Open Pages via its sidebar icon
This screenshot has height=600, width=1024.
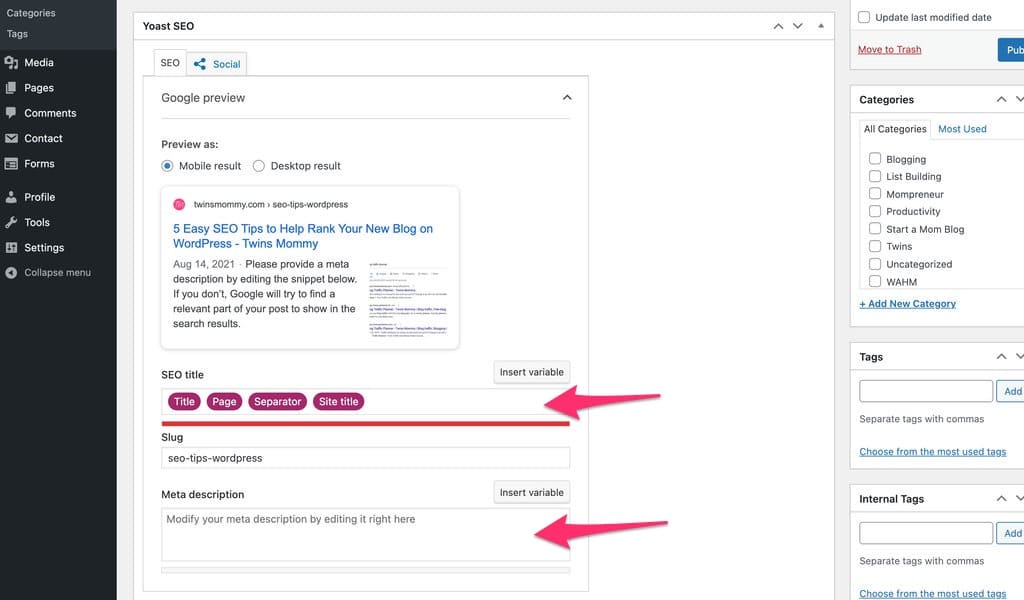(11, 88)
